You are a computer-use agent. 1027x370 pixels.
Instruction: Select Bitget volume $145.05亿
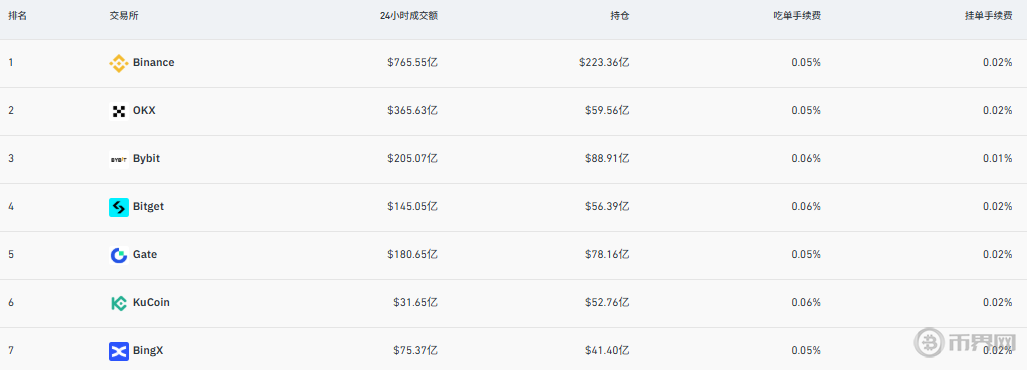point(413,206)
